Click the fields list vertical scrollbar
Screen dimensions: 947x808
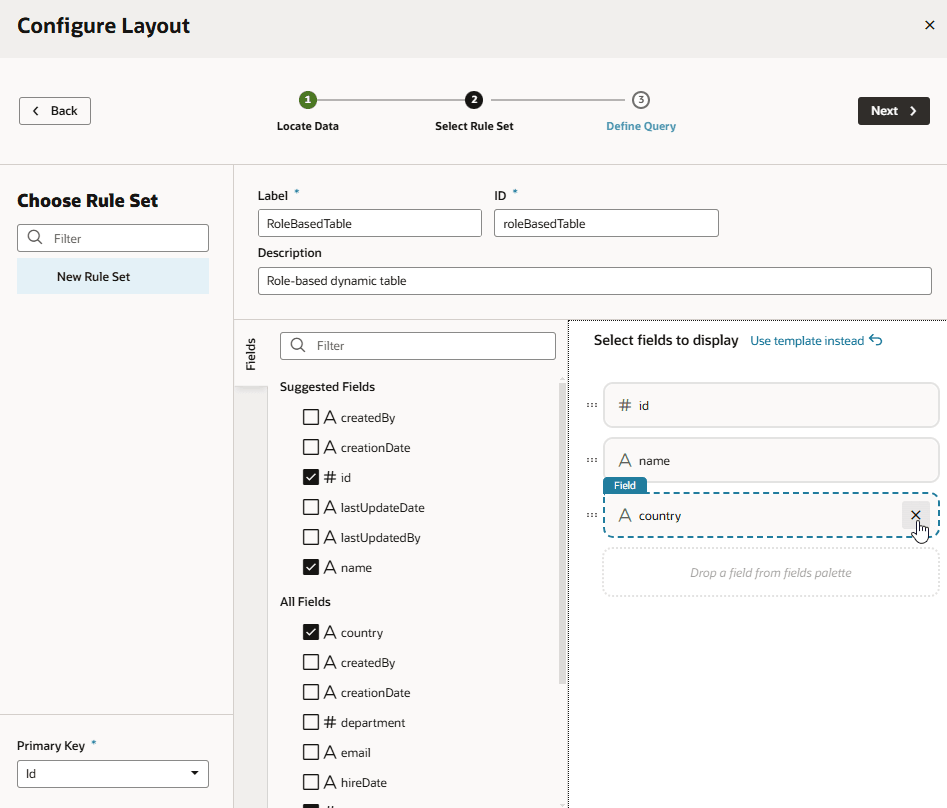pyautogui.click(x=562, y=533)
